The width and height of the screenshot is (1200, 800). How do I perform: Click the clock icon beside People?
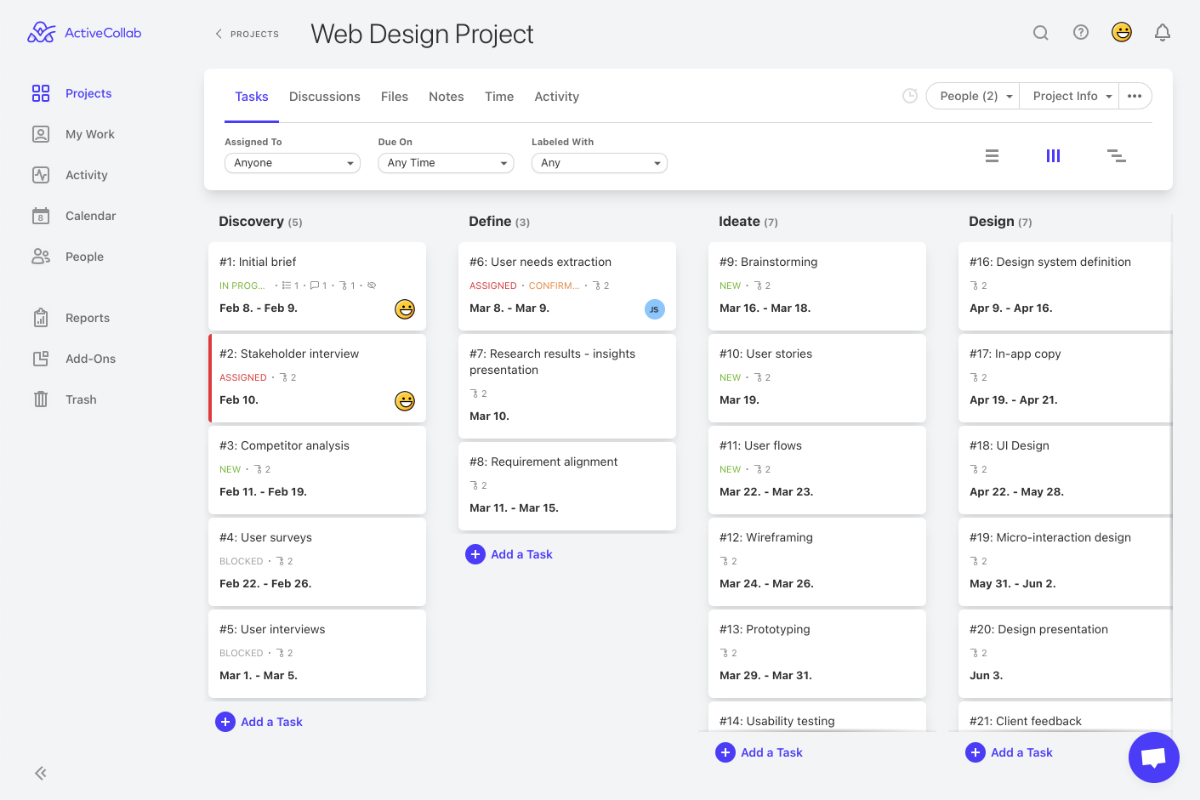tap(910, 96)
